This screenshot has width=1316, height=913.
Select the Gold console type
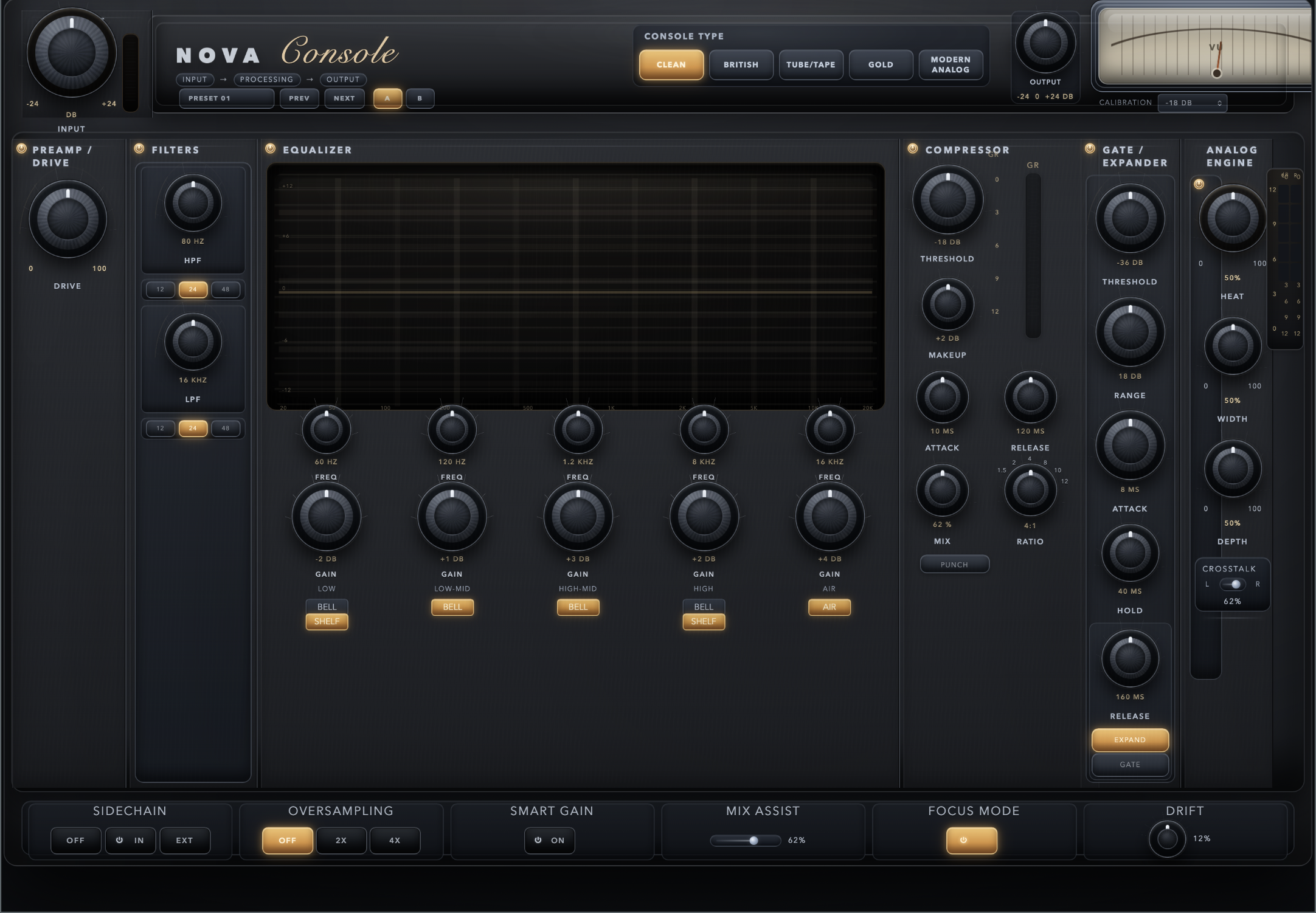[x=881, y=64]
